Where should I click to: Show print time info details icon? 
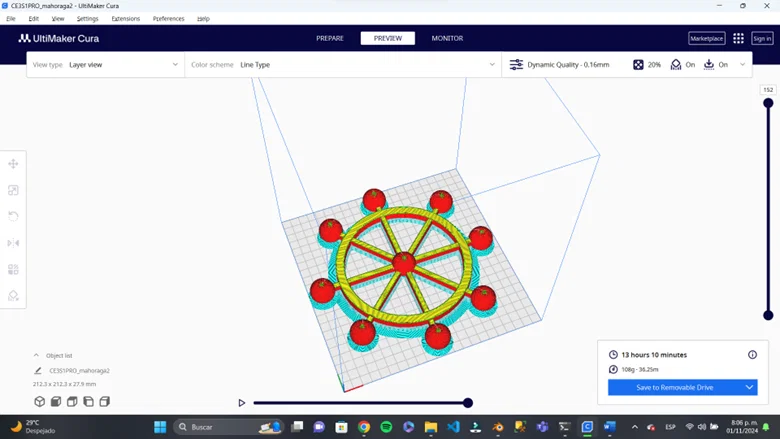point(752,354)
